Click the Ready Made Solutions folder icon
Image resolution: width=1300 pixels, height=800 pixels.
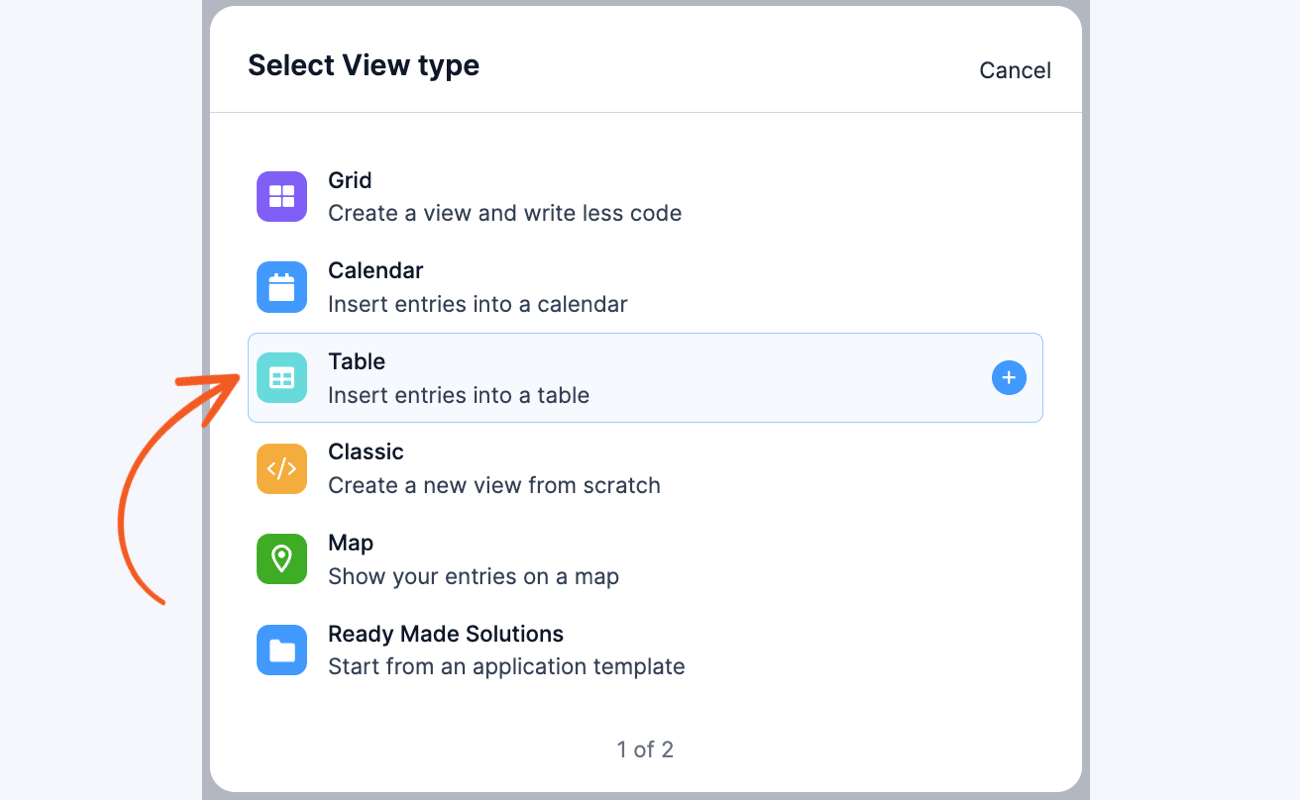pos(281,650)
